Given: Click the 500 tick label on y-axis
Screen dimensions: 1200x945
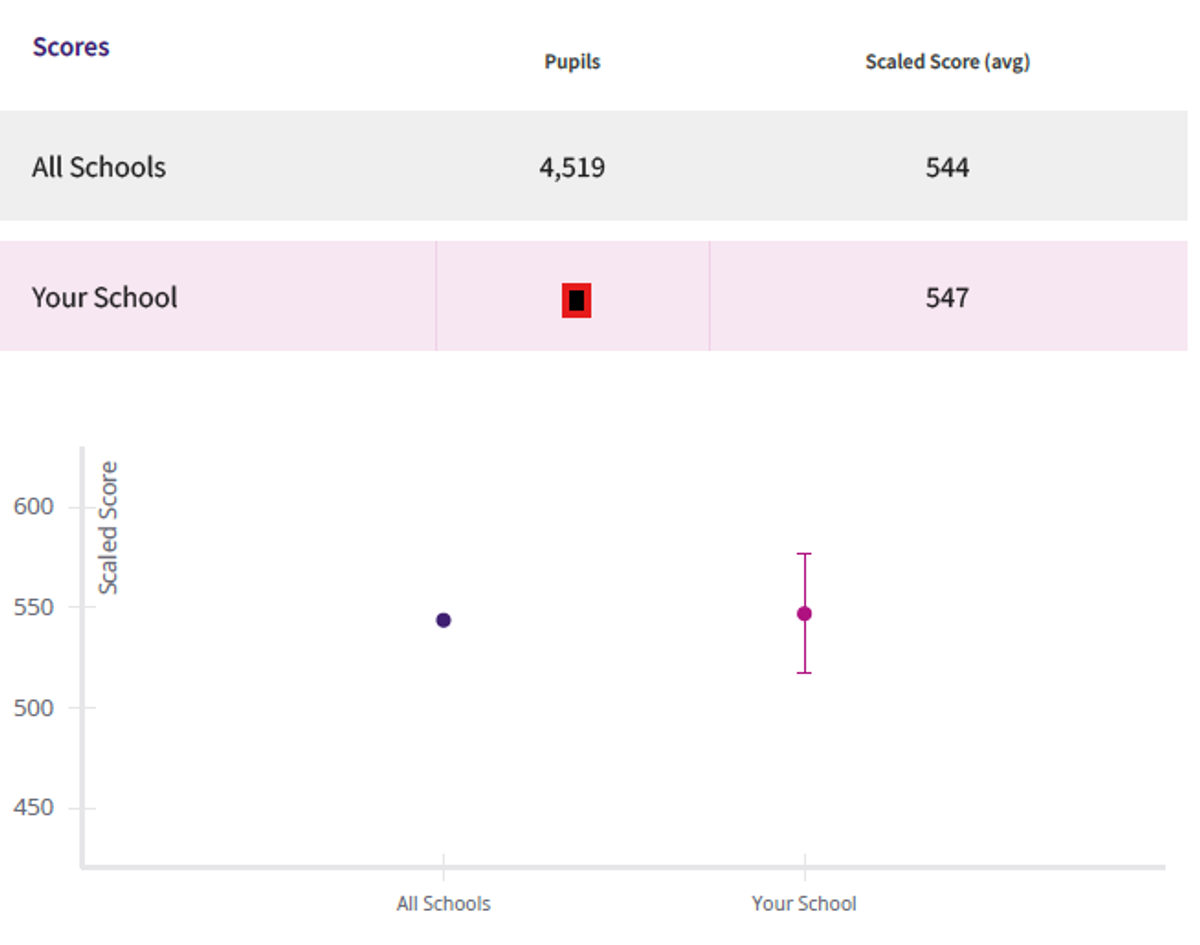Looking at the screenshot, I should pos(34,708).
